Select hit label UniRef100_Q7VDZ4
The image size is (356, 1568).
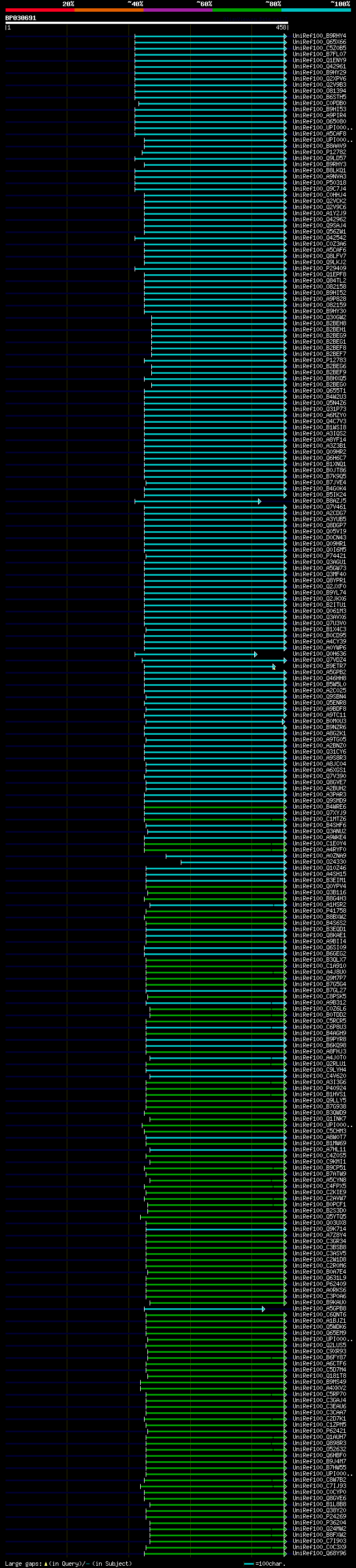tap(319, 660)
